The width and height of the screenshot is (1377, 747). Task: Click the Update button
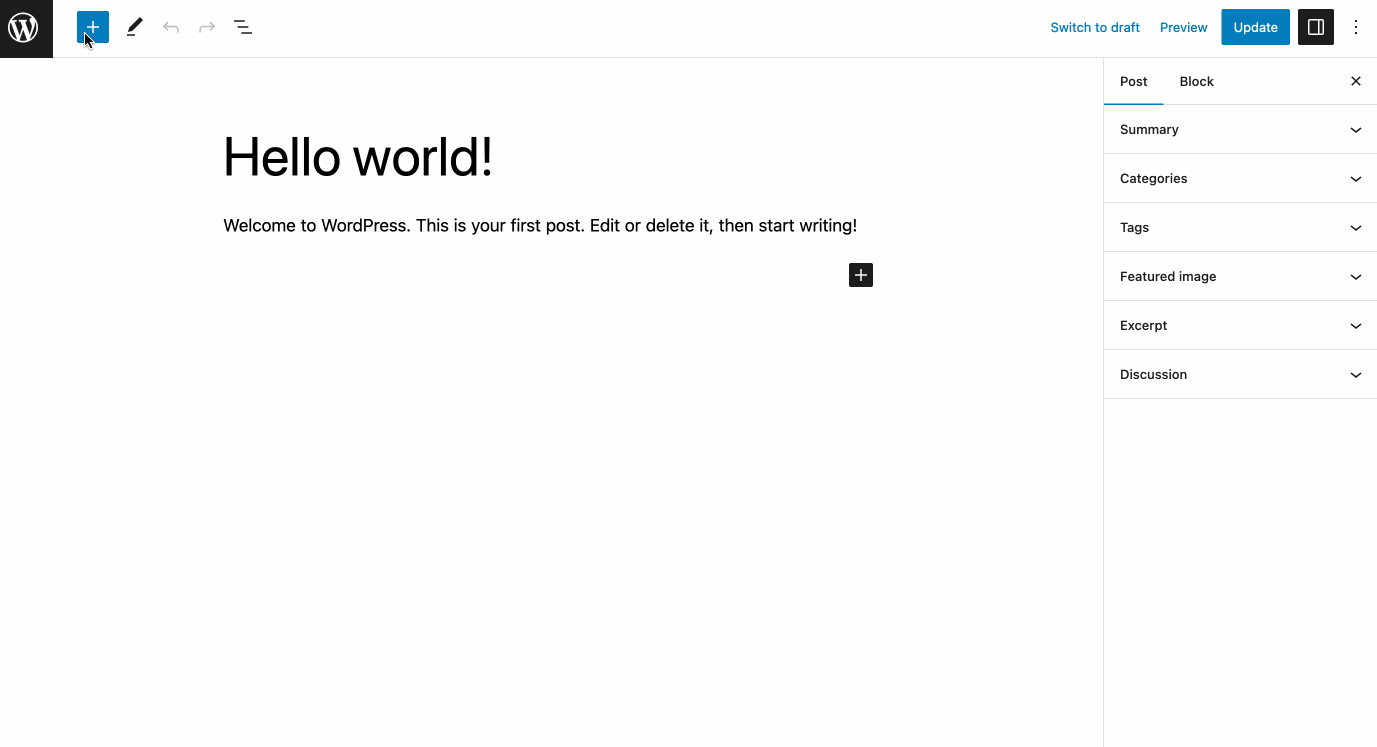(x=1255, y=27)
